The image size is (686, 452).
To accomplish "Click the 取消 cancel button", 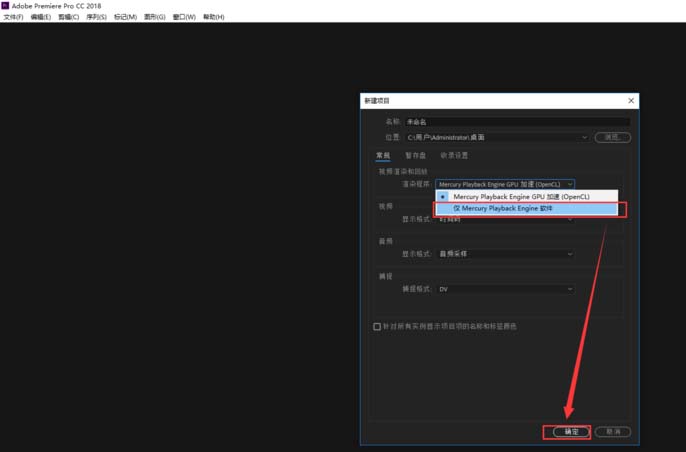I will [613, 432].
